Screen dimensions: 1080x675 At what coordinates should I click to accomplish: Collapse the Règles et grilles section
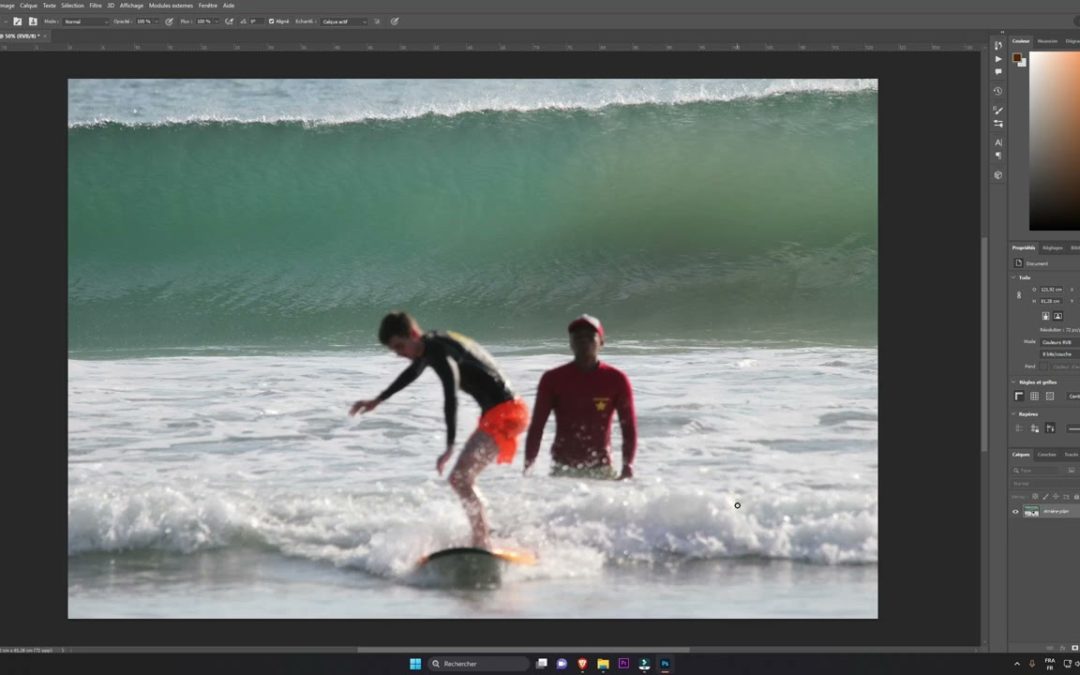[1014, 382]
